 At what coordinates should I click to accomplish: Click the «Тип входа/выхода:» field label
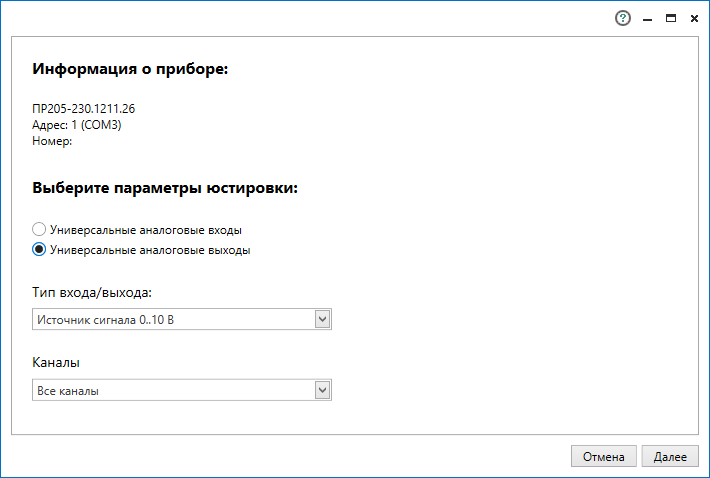pos(92,292)
